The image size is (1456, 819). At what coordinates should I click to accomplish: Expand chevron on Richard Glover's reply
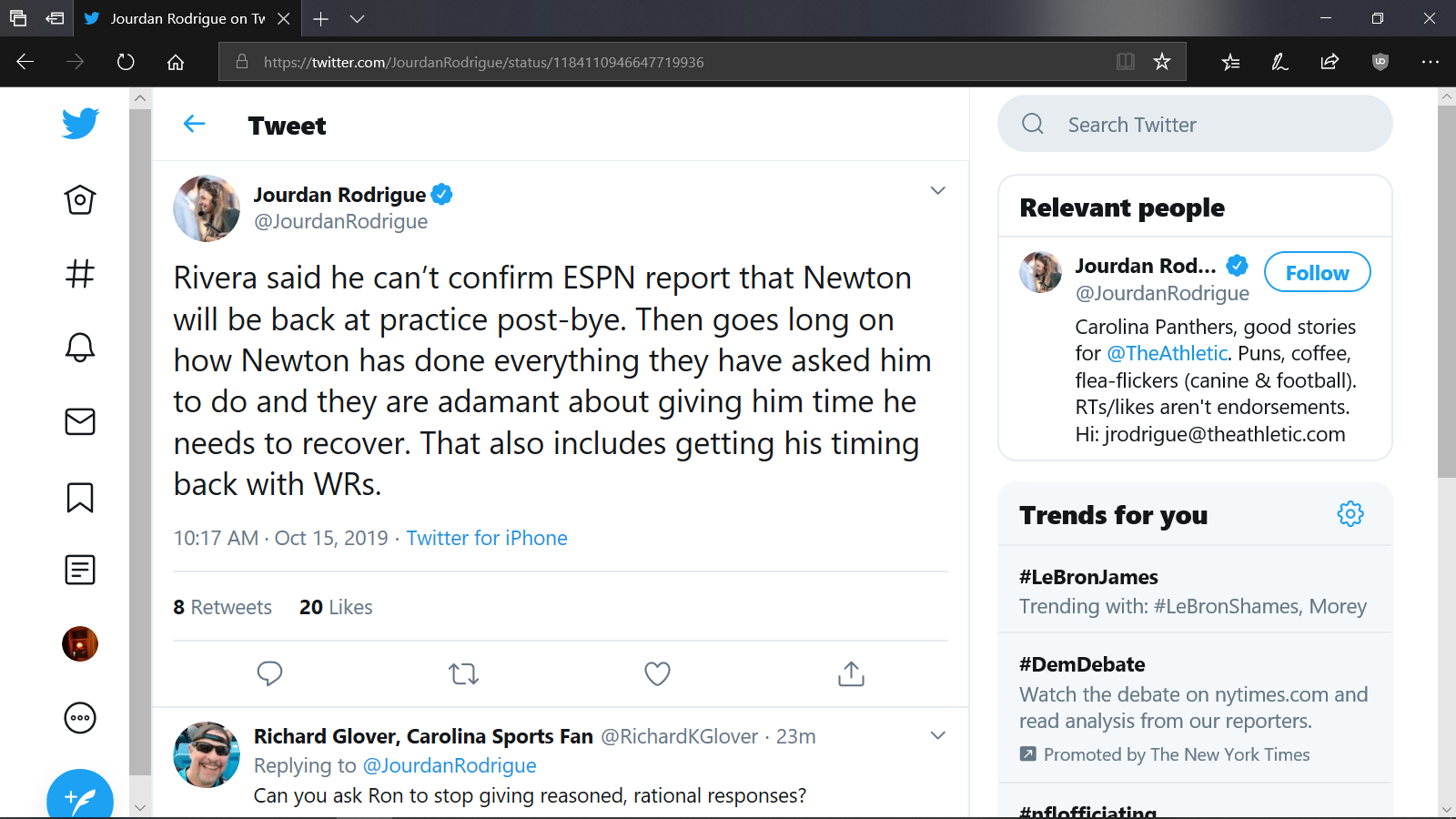click(938, 735)
